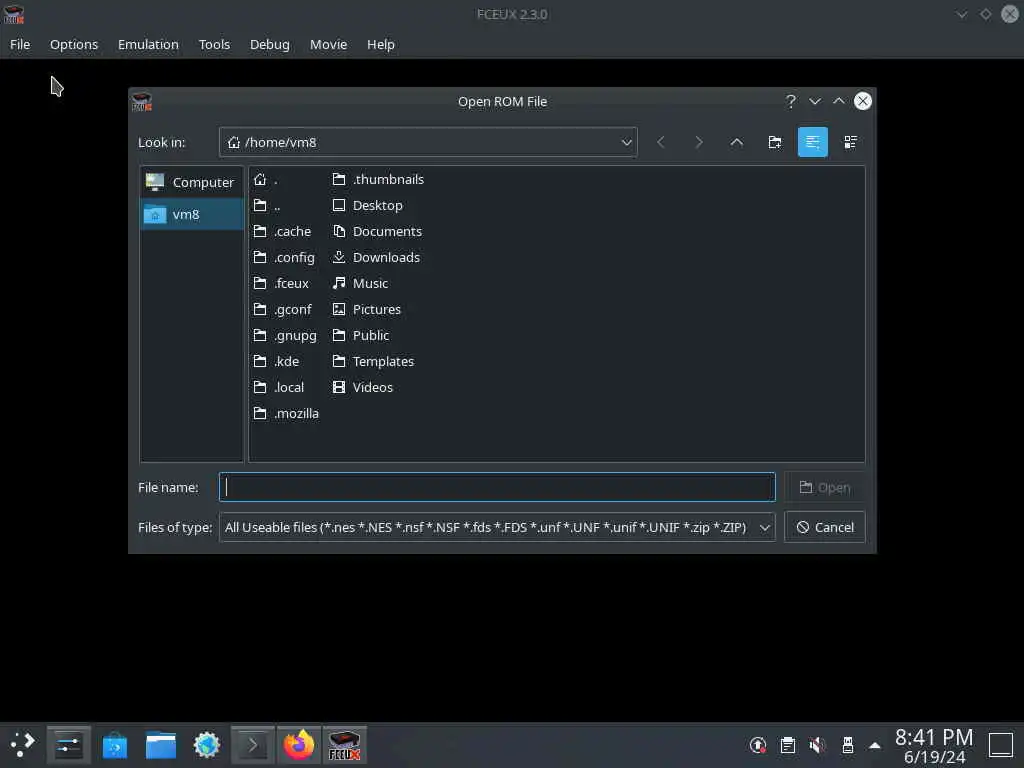Screen dimensions: 1024x768
Task: Open the Debug menu
Action: (x=270, y=44)
